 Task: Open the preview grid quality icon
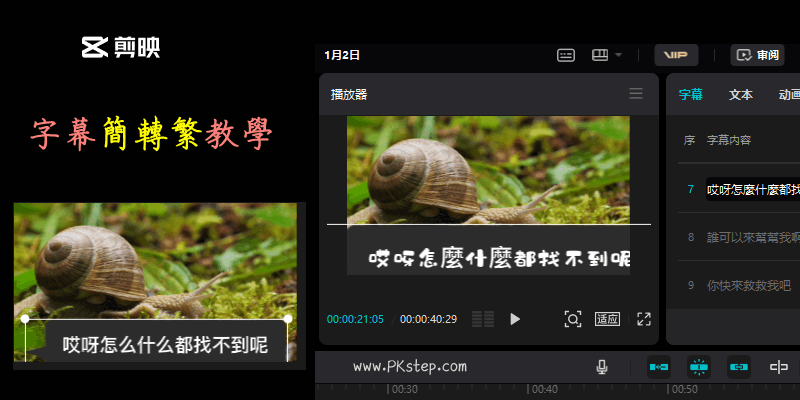pos(483,319)
